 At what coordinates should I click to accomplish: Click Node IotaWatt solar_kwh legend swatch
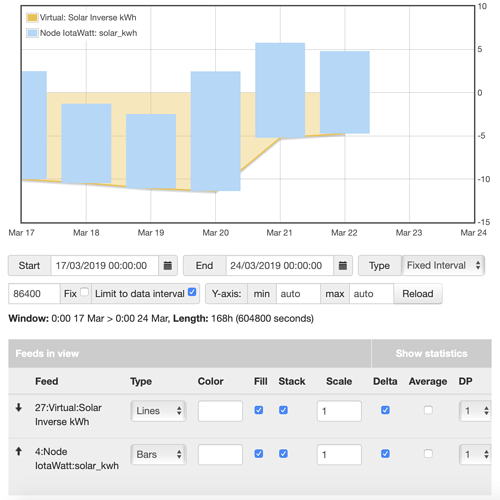pos(32,33)
